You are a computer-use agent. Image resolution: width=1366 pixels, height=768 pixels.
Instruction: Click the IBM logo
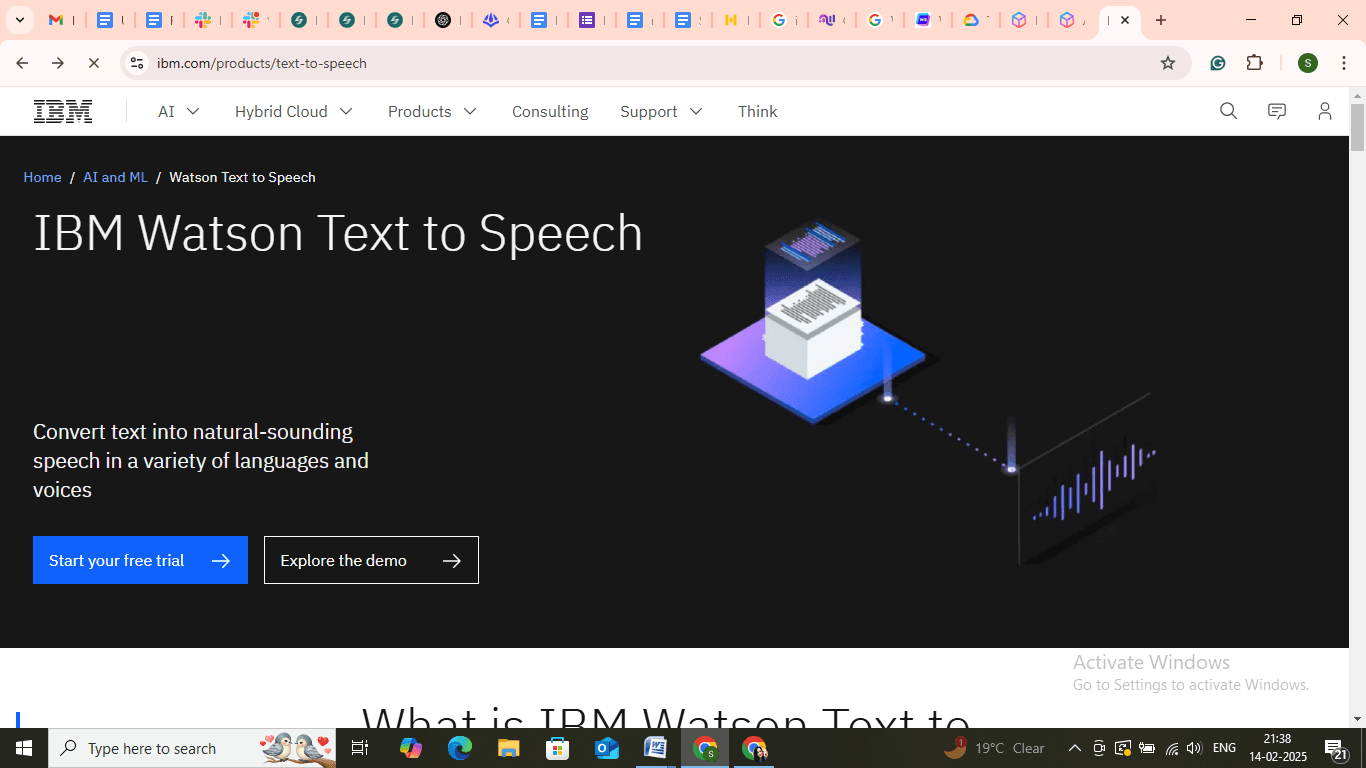coord(63,111)
